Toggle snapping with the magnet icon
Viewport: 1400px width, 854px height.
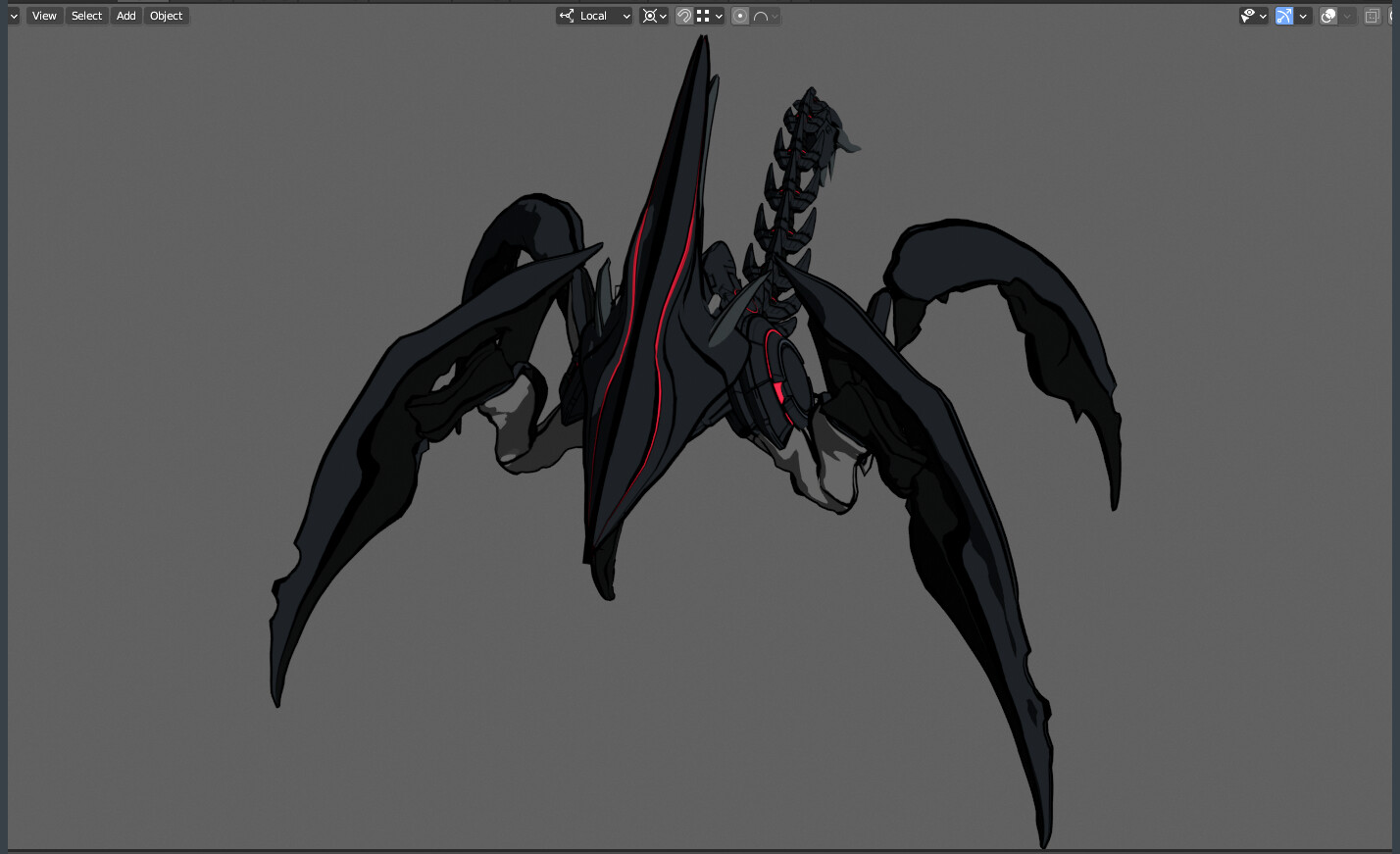[685, 16]
